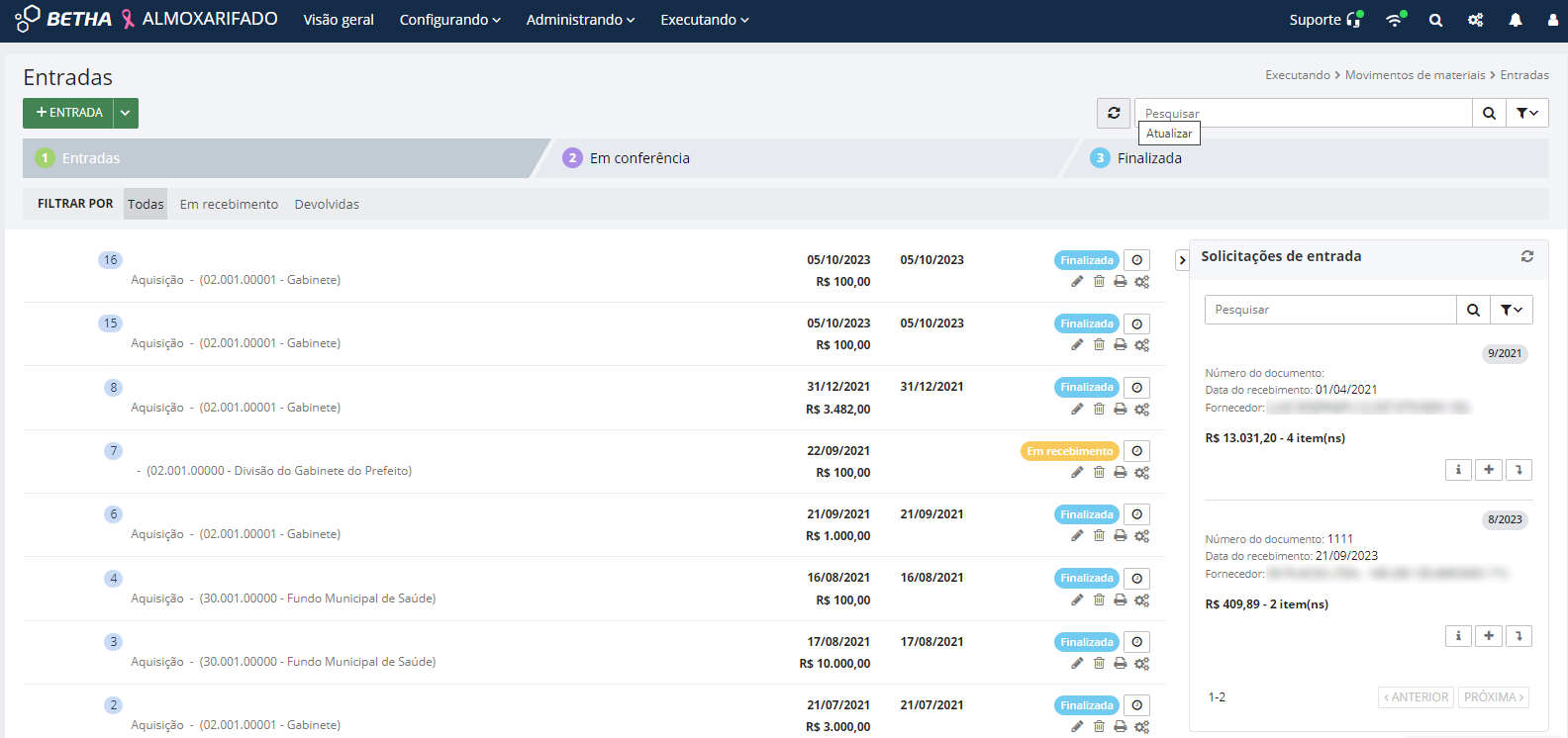
Task: Click the Betha logo
Action: coord(63,19)
